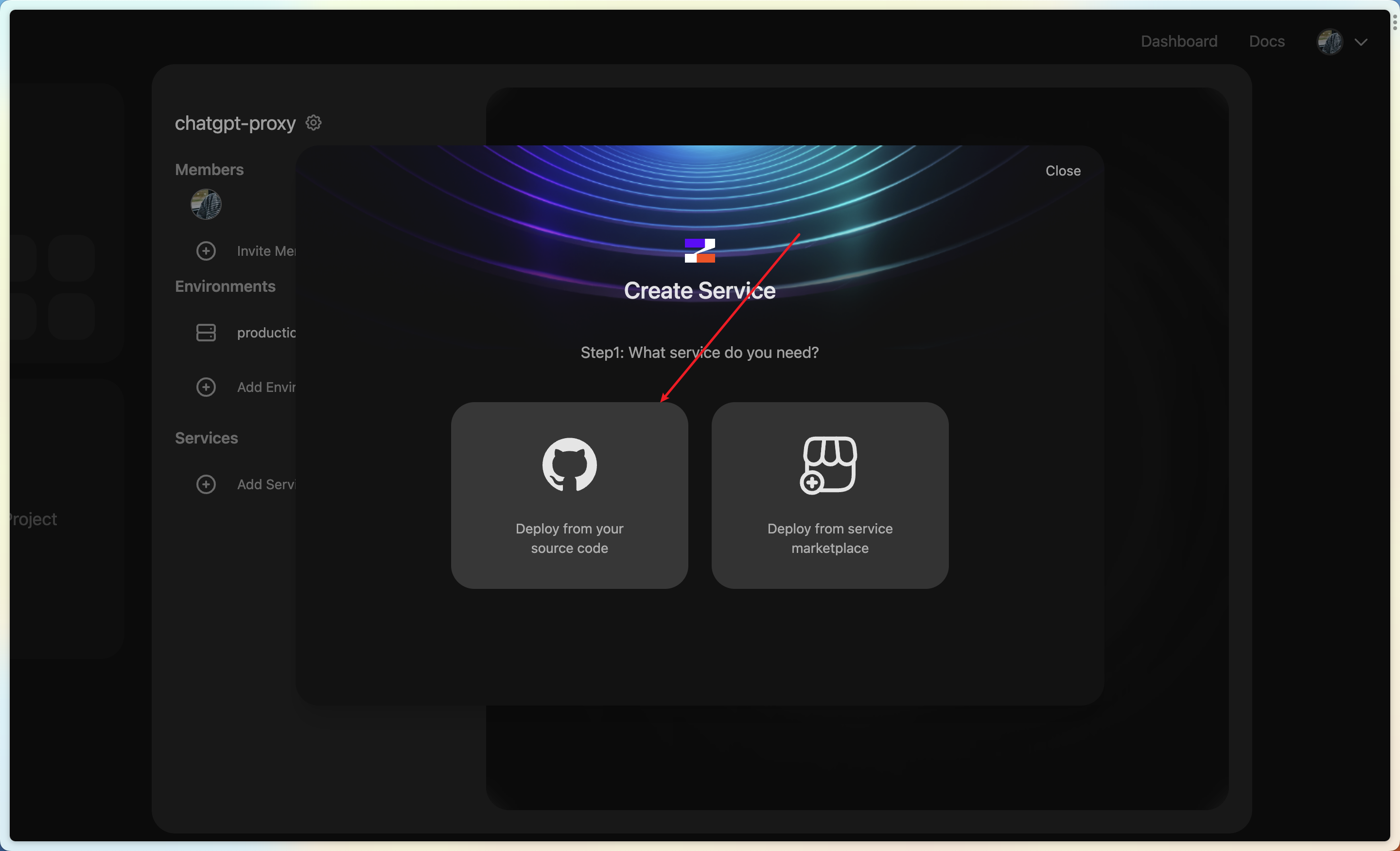
Task: Expand the Services section
Action: click(x=206, y=437)
